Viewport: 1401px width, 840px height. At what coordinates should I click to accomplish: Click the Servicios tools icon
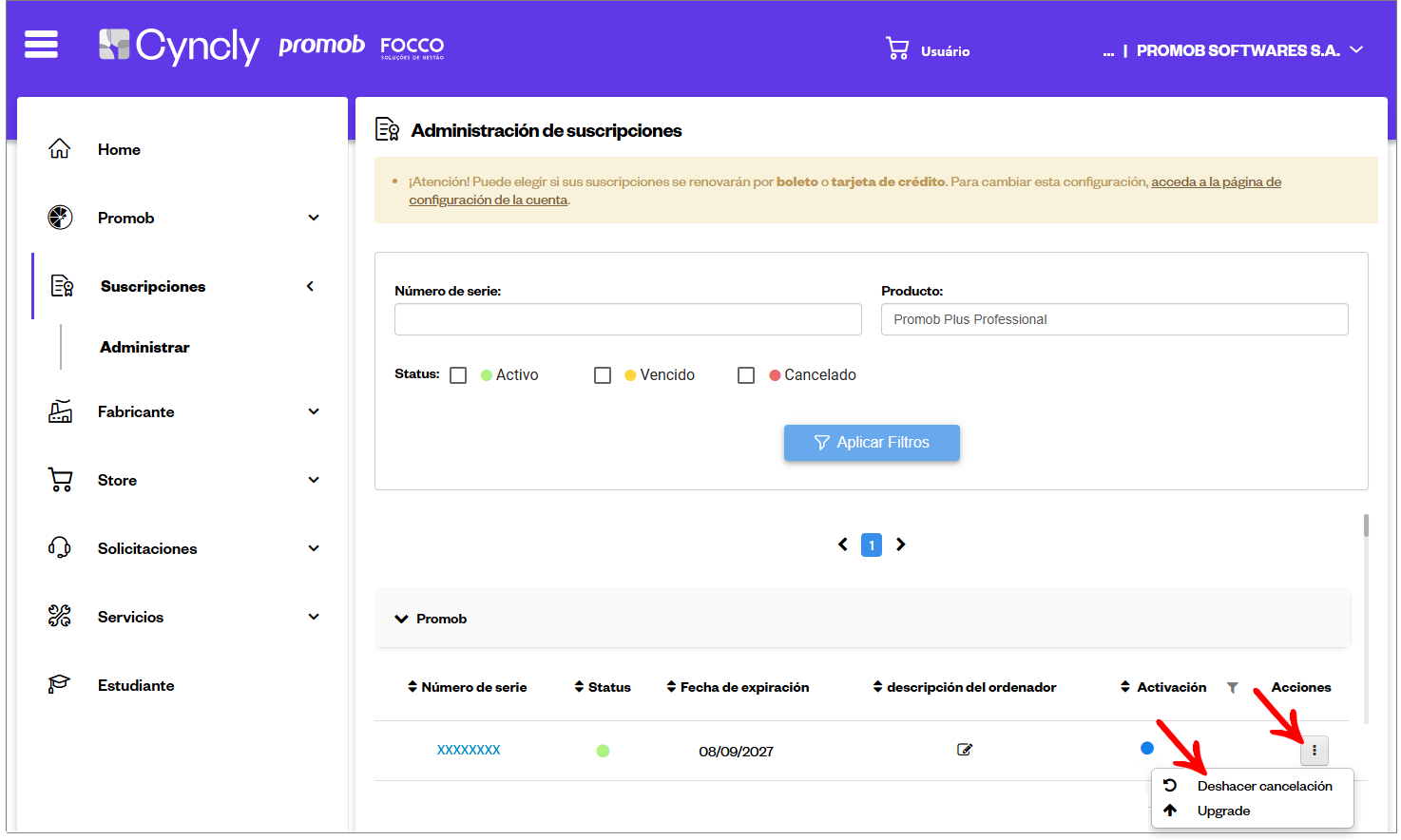coord(60,617)
